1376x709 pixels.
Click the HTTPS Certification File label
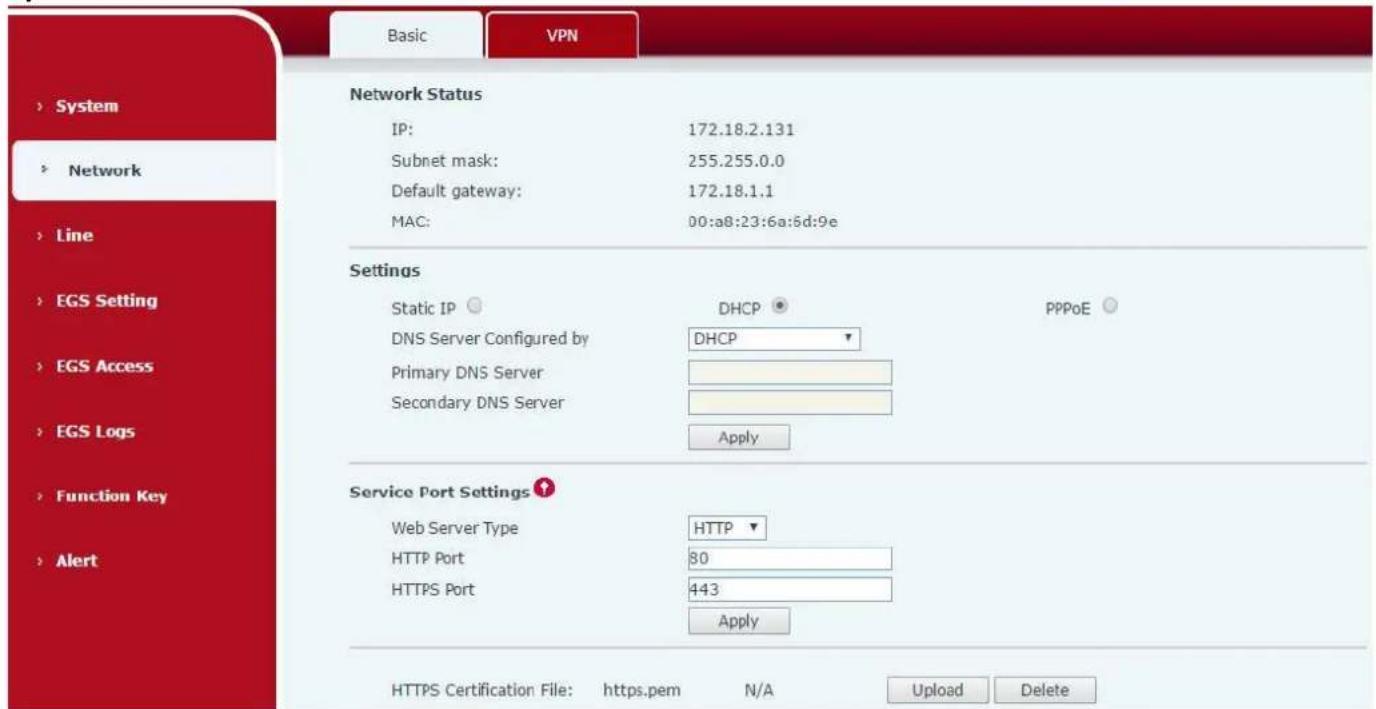[481, 690]
